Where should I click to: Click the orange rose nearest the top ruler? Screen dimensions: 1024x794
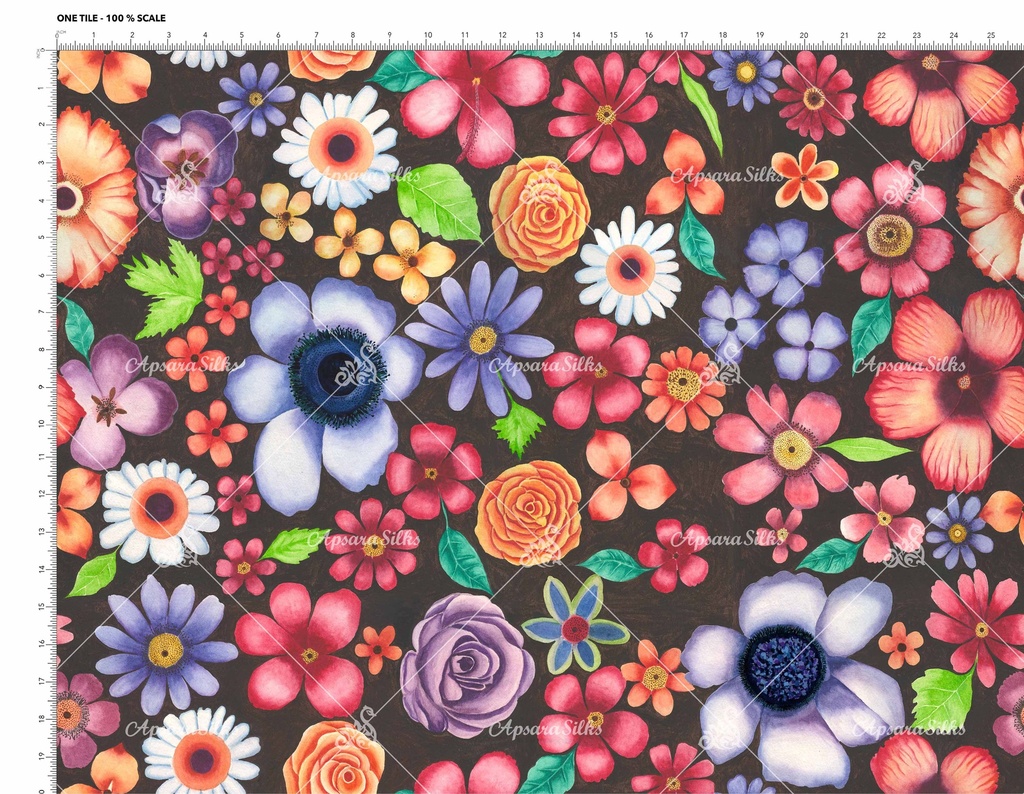click(331, 63)
